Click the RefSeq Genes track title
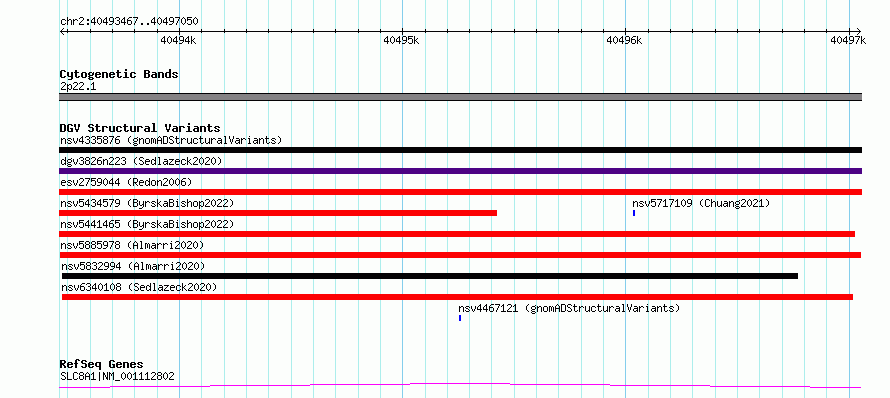Screen dimensions: 890x398 point(102,364)
